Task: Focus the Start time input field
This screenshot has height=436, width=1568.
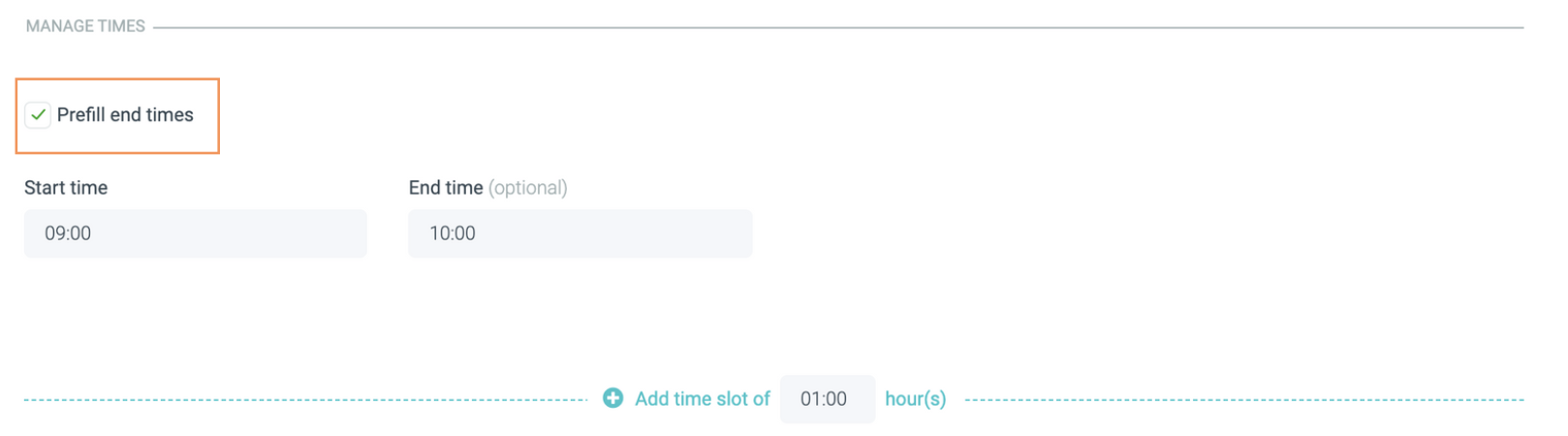Action: coord(195,234)
